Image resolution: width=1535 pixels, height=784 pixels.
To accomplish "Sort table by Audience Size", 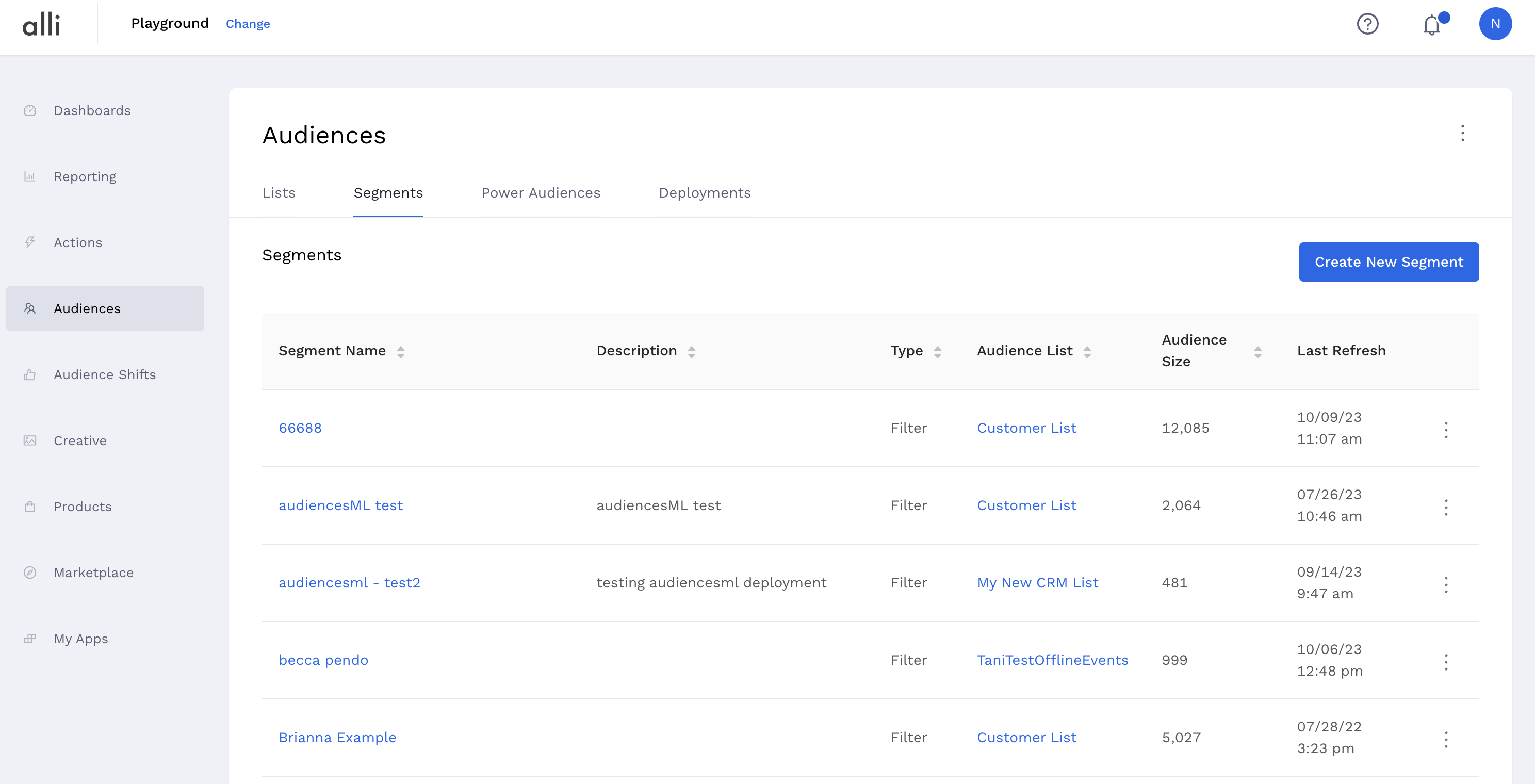I will coord(1258,352).
